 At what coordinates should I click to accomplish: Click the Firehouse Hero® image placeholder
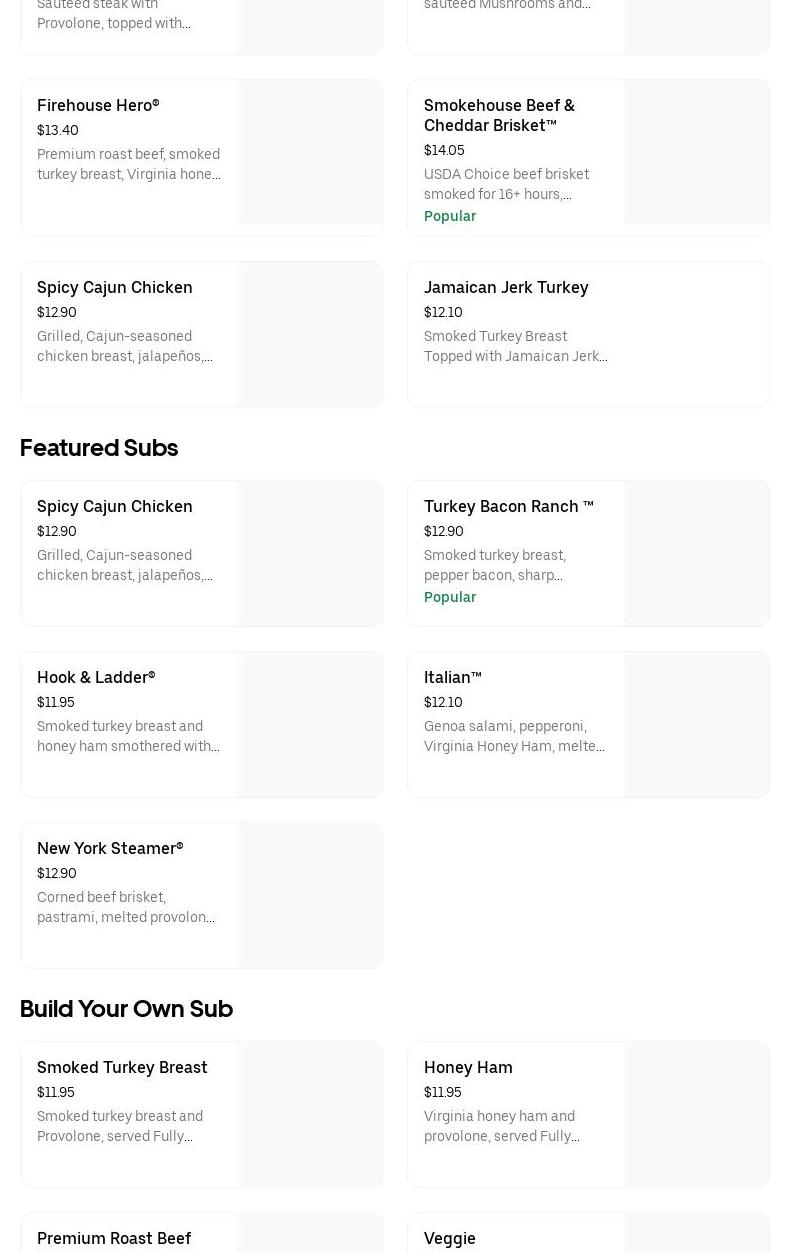point(309,153)
